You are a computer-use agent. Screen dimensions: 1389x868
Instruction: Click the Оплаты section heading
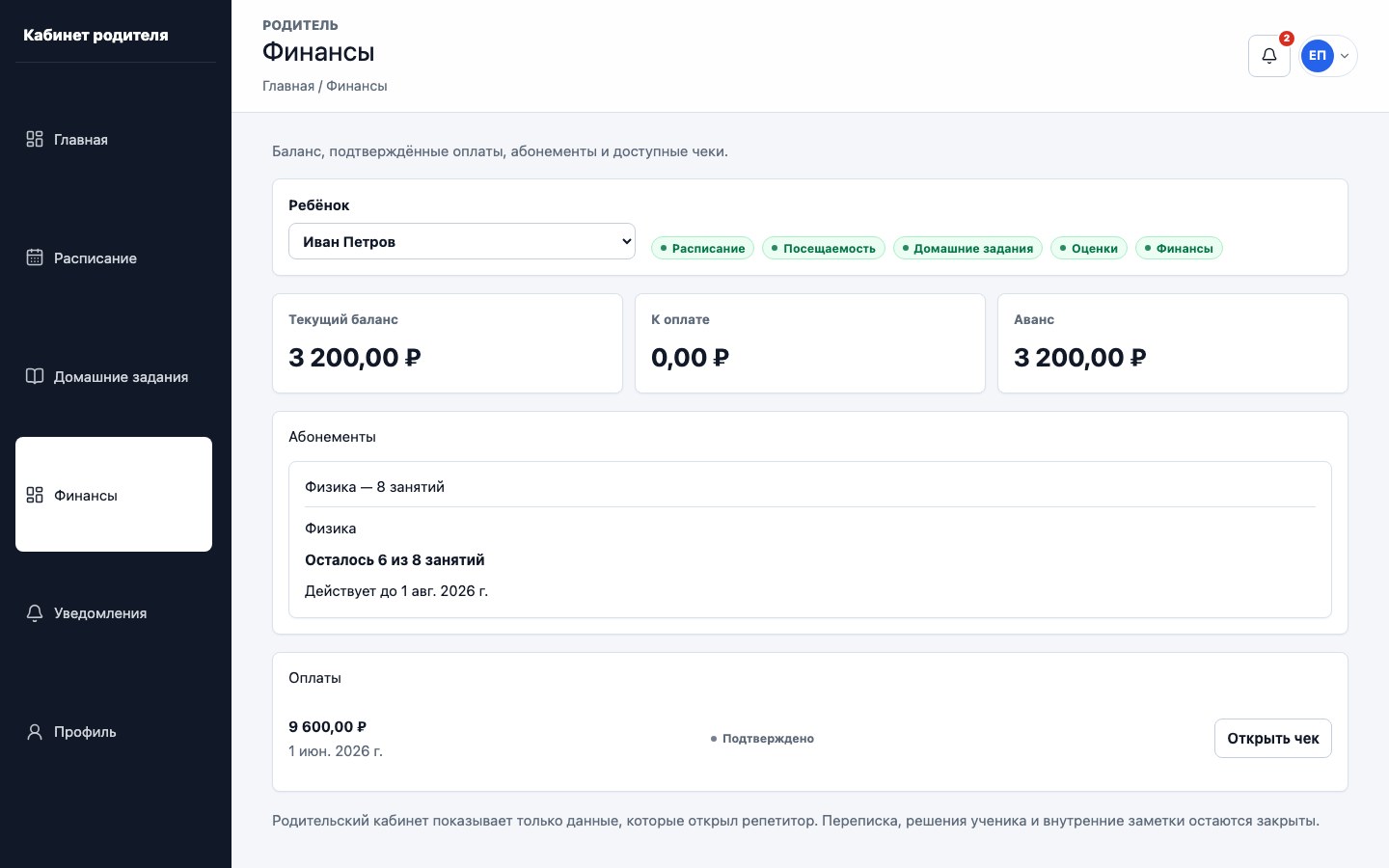(x=314, y=678)
